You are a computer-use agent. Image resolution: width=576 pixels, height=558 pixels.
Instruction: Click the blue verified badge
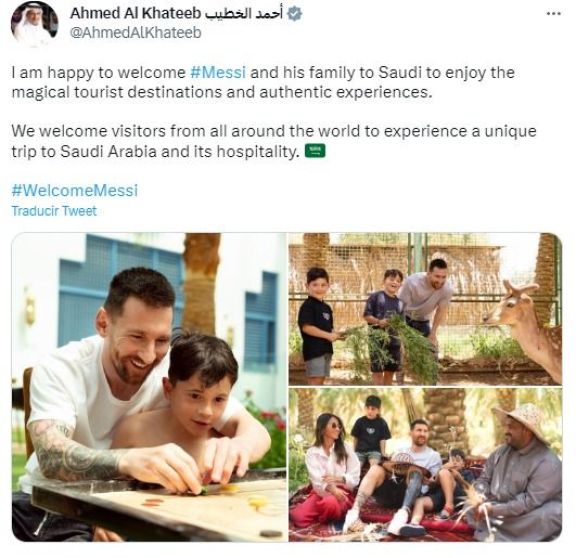pyautogui.click(x=294, y=14)
